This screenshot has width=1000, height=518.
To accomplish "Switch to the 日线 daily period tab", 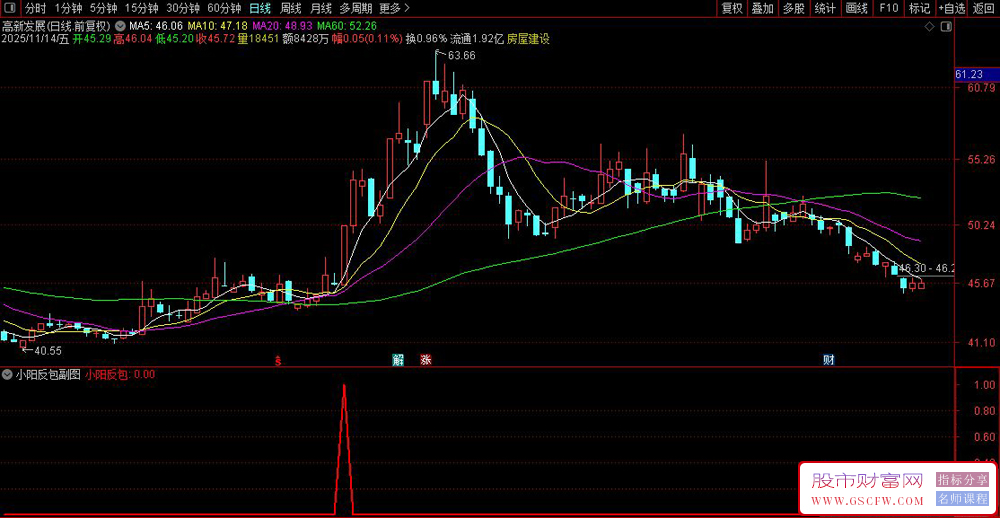I will (259, 8).
